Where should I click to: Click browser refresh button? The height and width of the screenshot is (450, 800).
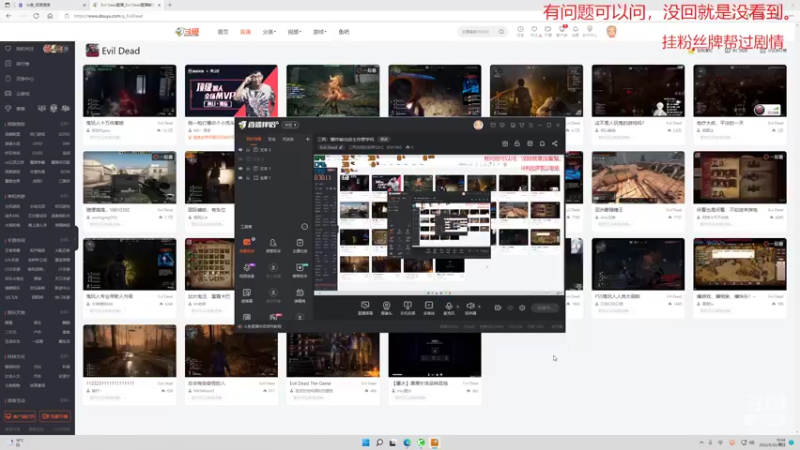coord(36,16)
